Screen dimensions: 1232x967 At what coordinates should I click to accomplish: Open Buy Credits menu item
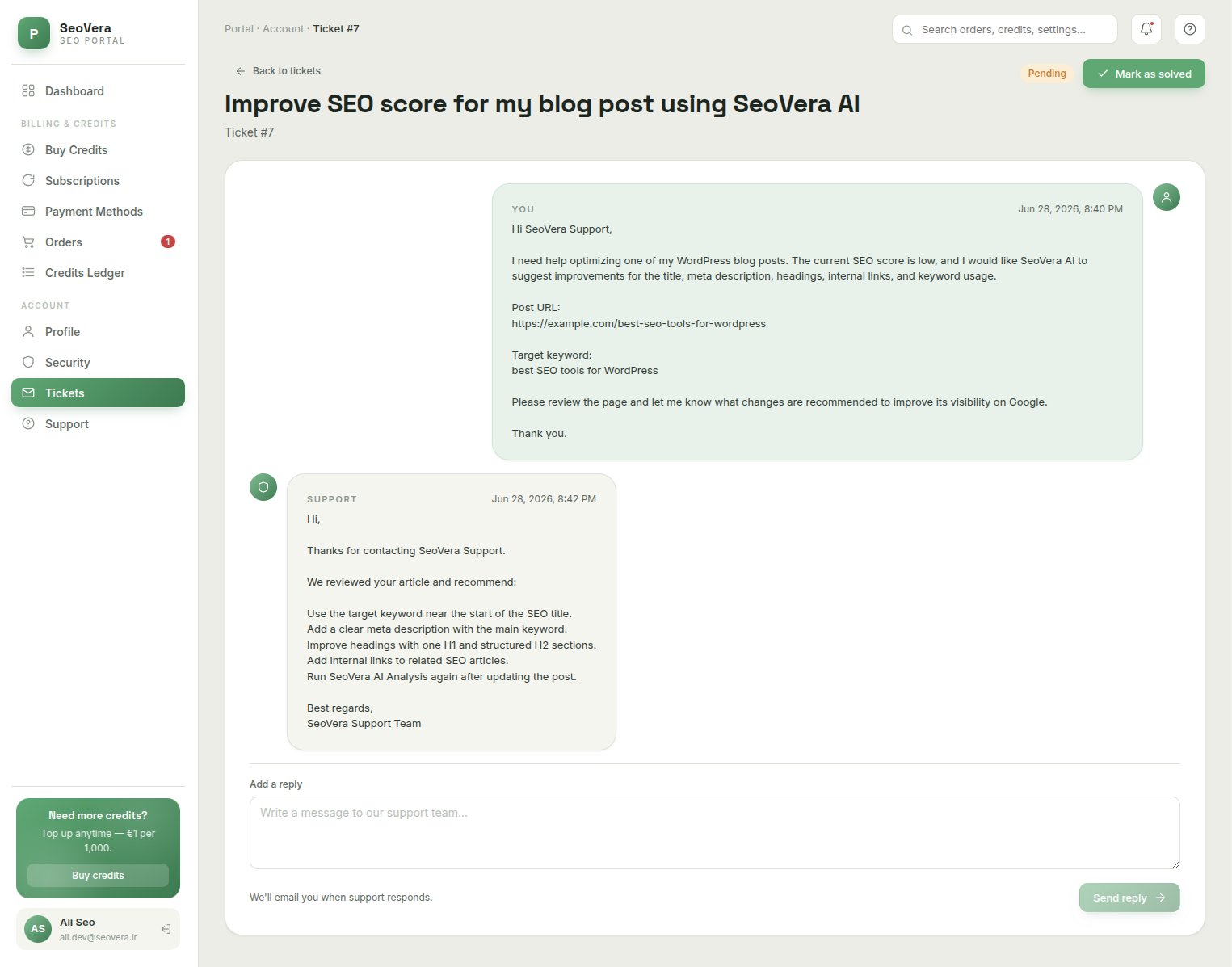coord(98,150)
